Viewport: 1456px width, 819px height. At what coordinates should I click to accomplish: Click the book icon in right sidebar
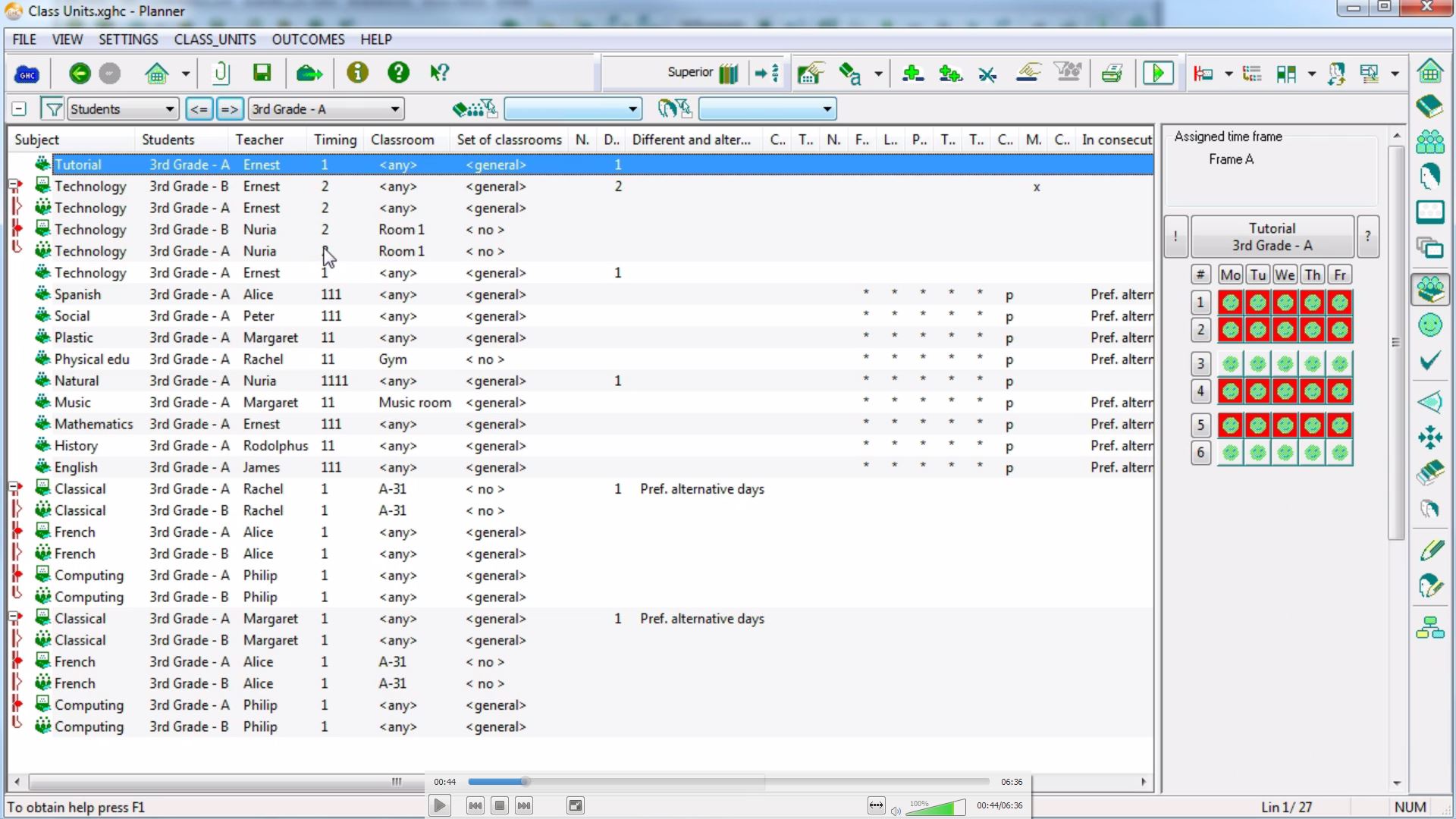point(1430,106)
